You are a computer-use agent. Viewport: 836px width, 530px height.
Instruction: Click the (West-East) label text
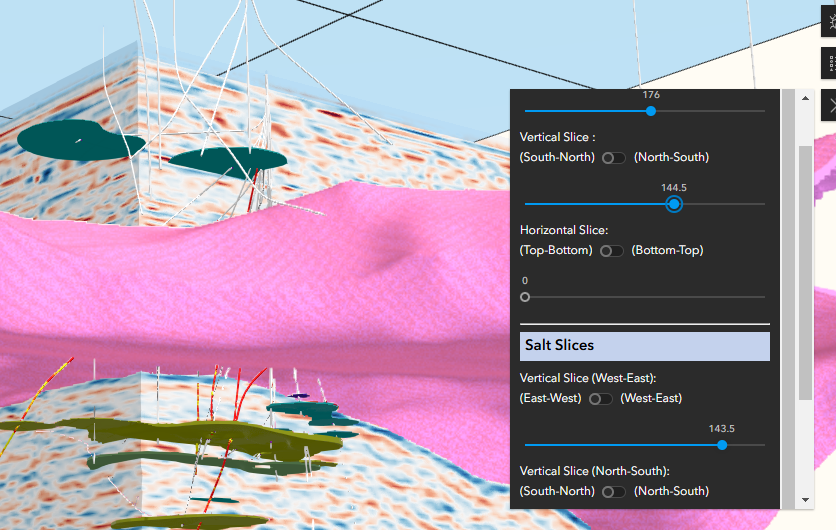point(651,399)
